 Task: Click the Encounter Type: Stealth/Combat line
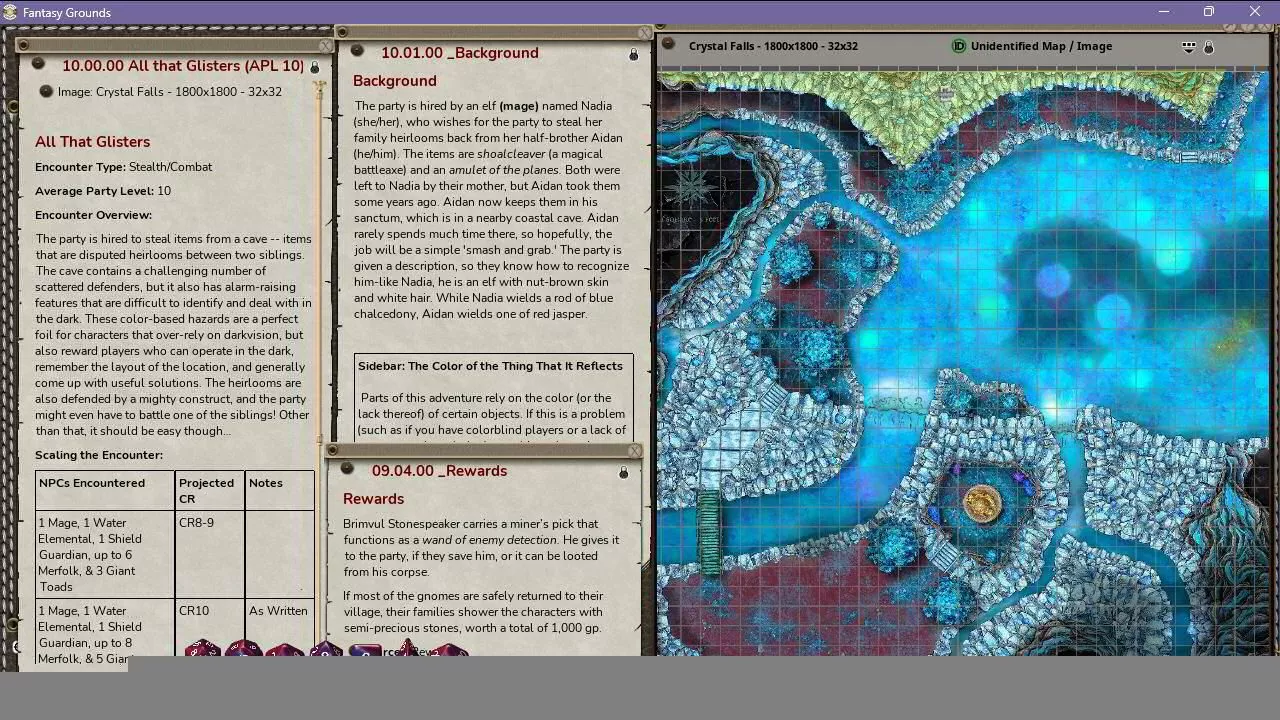click(123, 167)
